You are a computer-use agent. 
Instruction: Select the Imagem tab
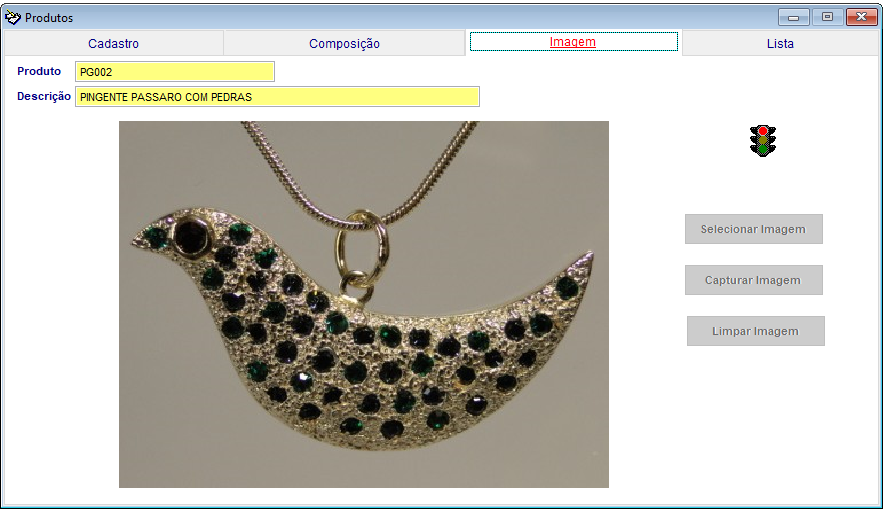(x=573, y=42)
